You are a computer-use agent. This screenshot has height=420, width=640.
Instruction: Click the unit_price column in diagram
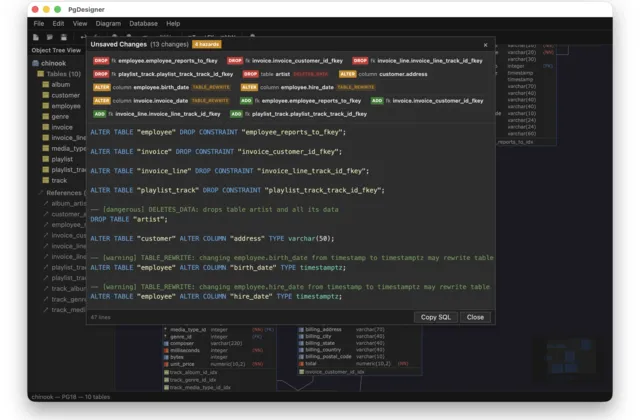click(182, 364)
